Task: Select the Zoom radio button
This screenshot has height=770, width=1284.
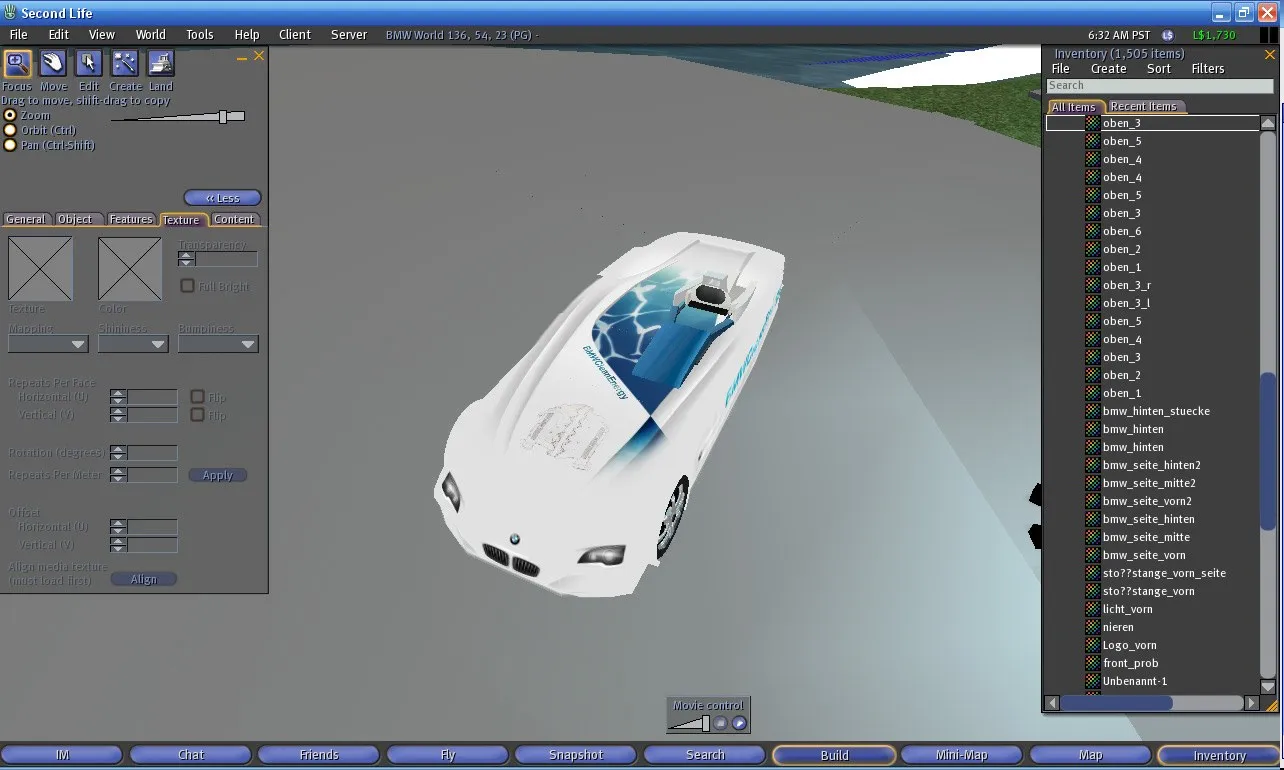Action: click(x=11, y=115)
